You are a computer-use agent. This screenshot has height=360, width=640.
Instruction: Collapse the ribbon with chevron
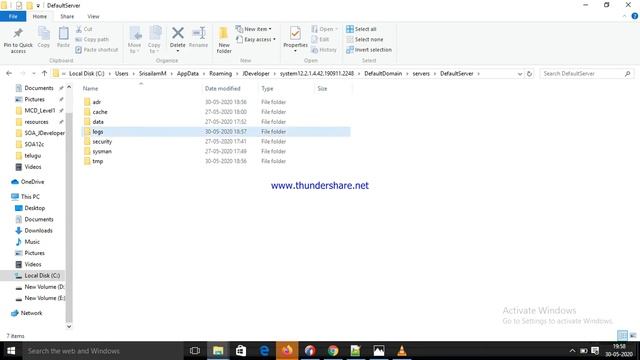click(624, 16)
